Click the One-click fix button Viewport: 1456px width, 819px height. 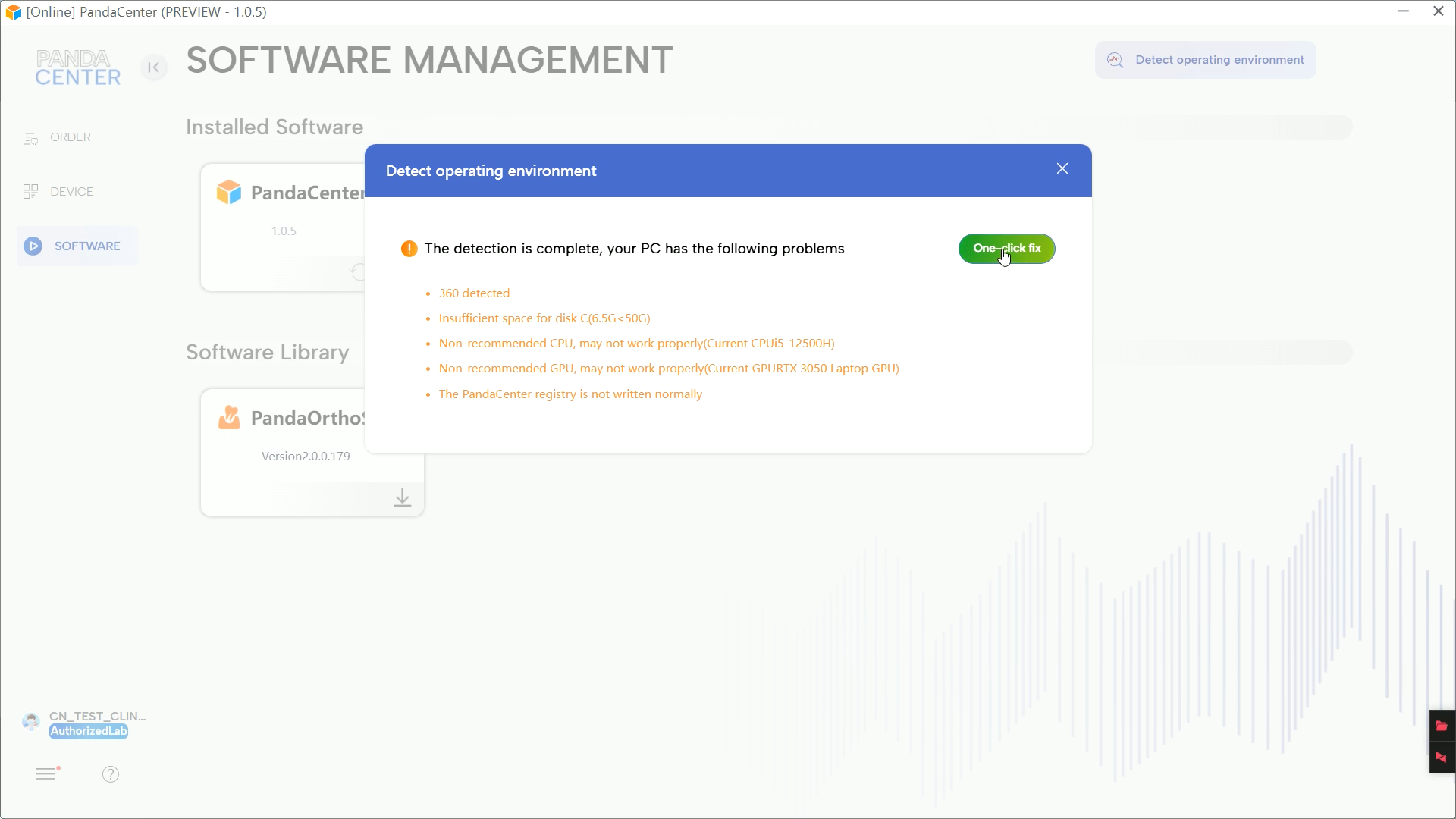tap(1006, 249)
